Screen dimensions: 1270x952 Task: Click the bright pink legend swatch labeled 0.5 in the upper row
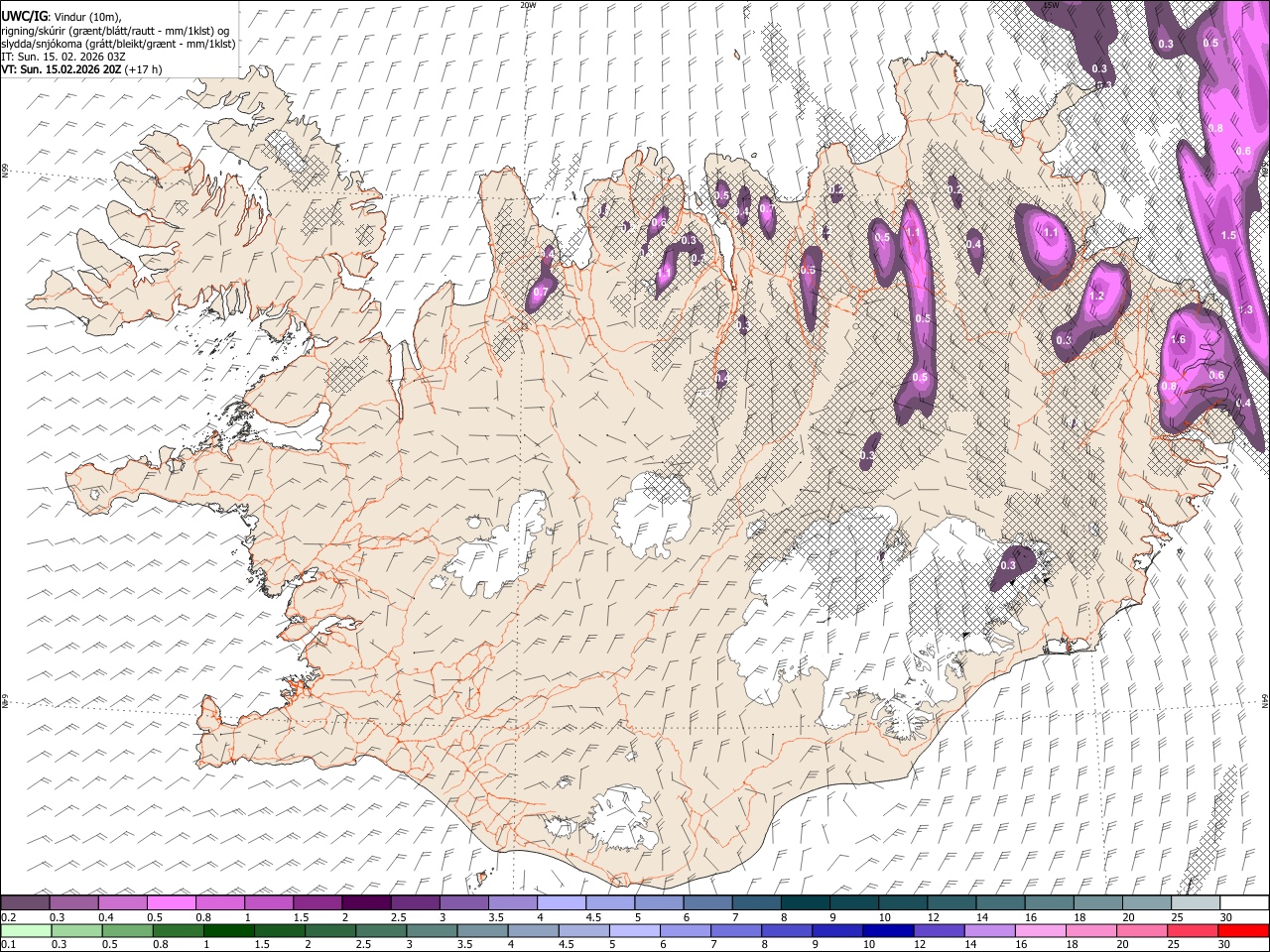[172, 902]
